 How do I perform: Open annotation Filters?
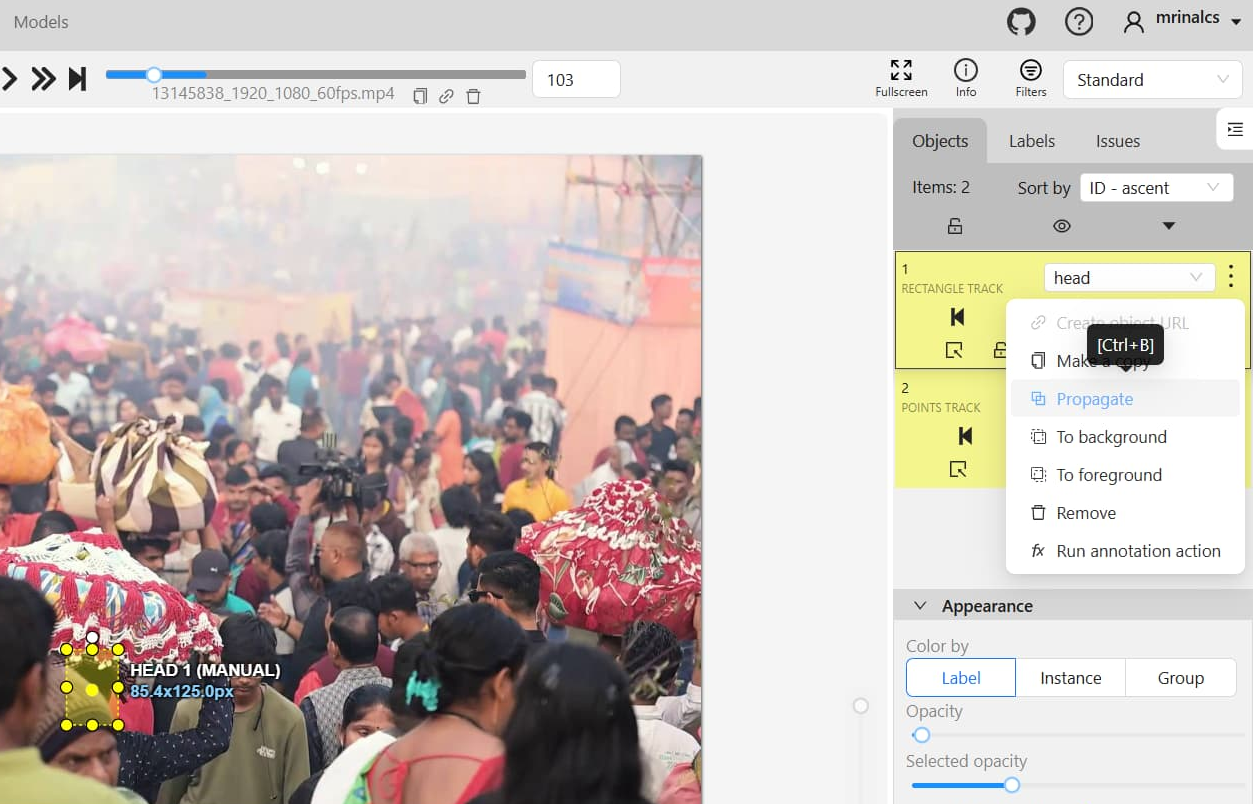pos(1030,78)
